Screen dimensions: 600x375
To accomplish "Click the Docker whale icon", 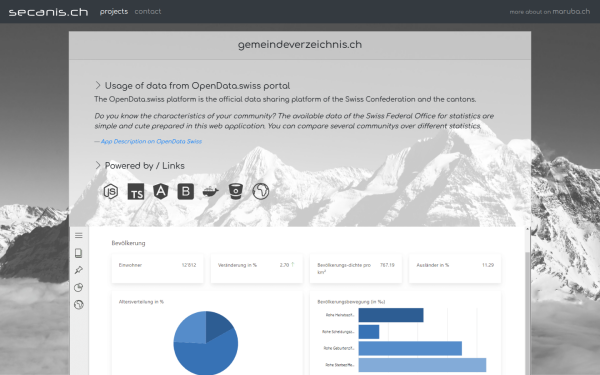I will coord(210,191).
